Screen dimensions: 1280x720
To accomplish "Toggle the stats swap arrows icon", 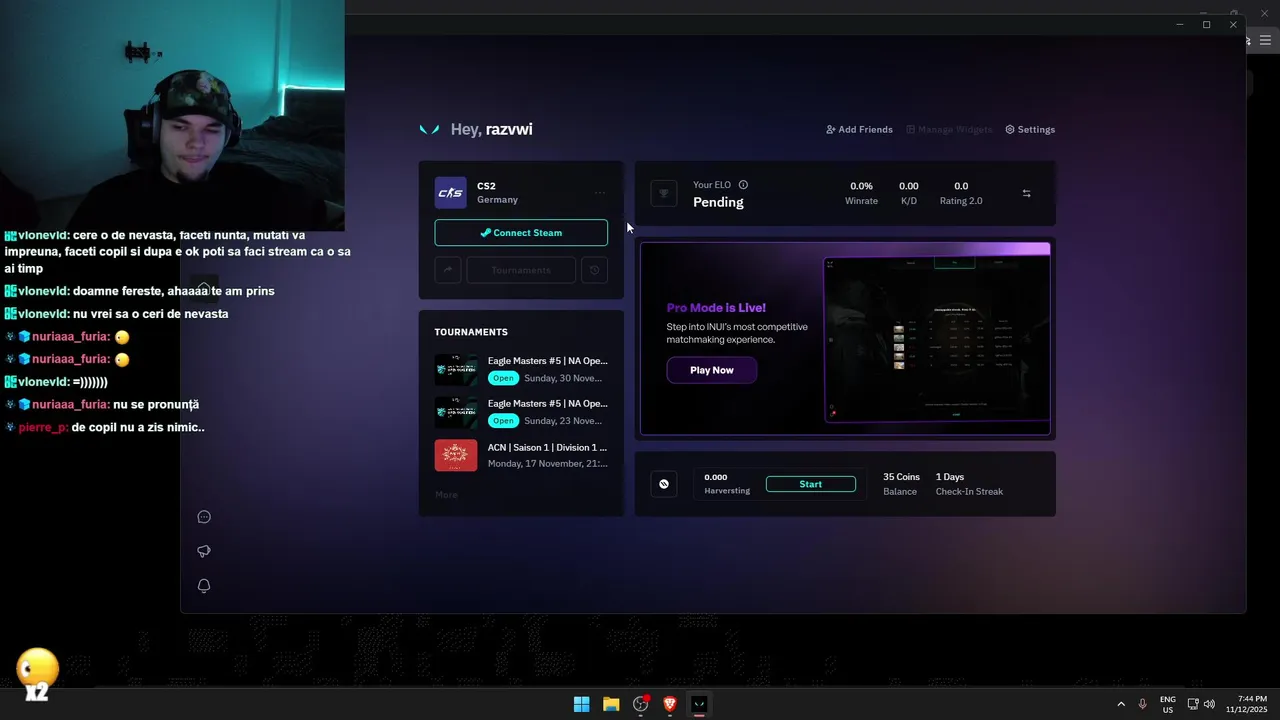I will [x=1026, y=193].
